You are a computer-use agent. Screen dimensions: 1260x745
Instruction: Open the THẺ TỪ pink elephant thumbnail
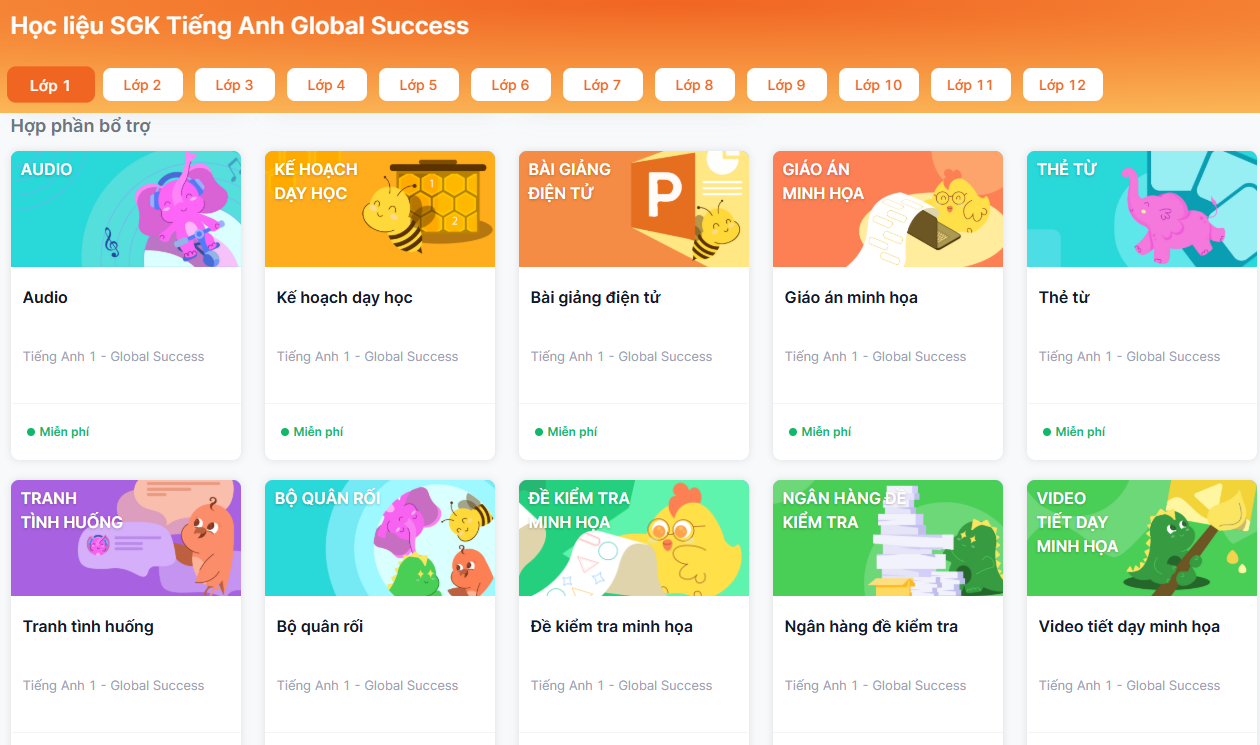click(x=1142, y=209)
